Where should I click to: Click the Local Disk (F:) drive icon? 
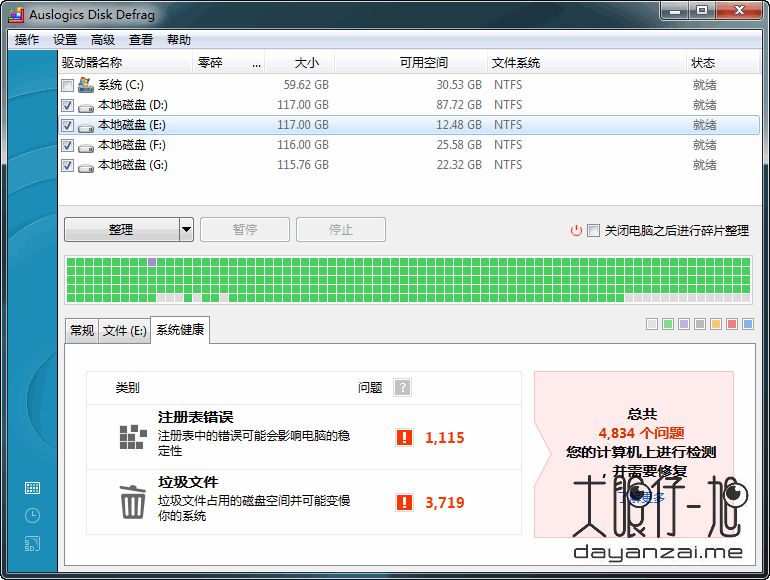(86, 147)
